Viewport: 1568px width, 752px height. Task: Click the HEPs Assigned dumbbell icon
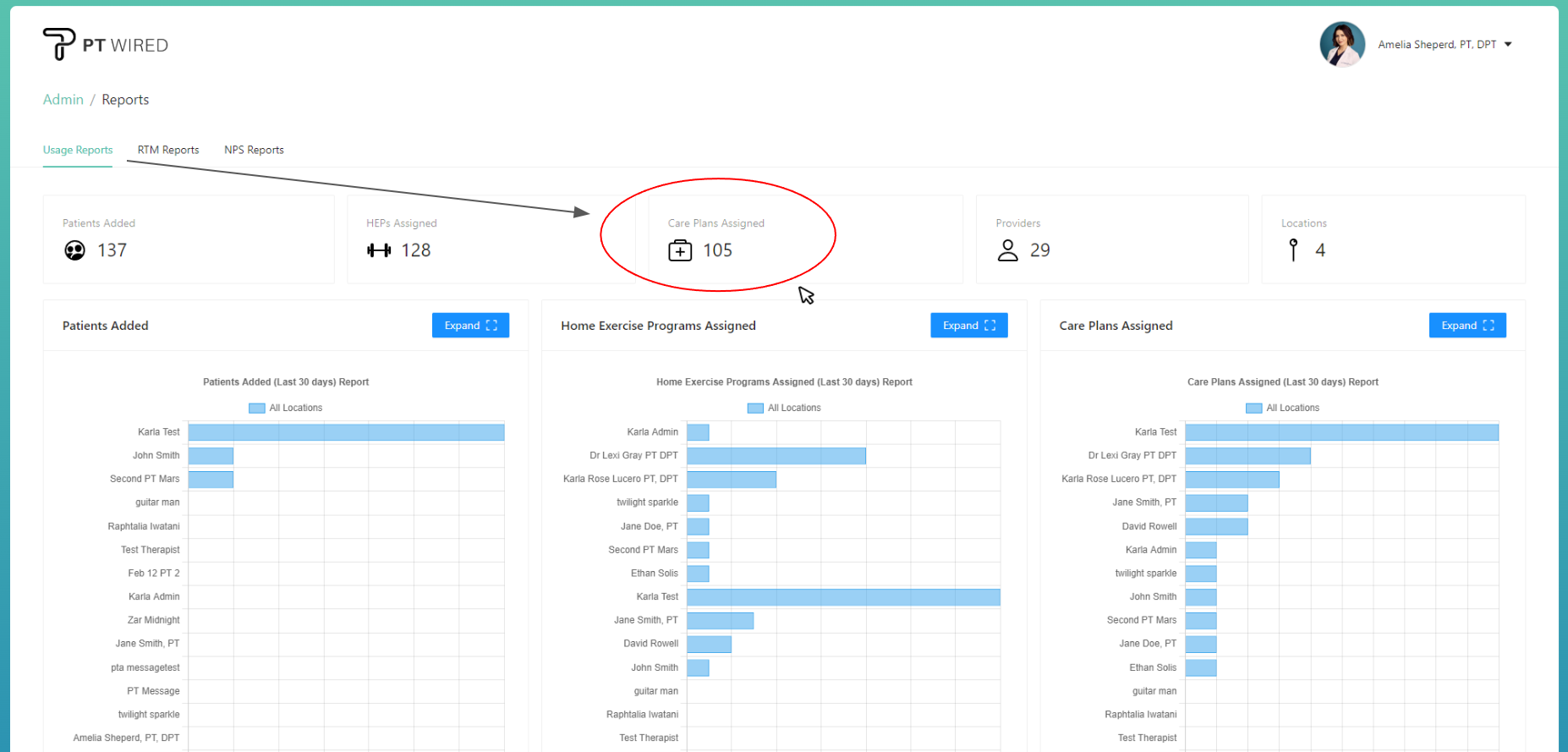coord(379,250)
